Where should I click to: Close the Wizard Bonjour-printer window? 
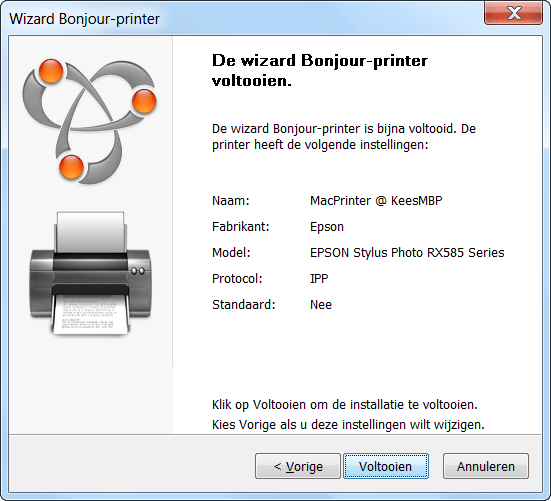click(x=513, y=13)
